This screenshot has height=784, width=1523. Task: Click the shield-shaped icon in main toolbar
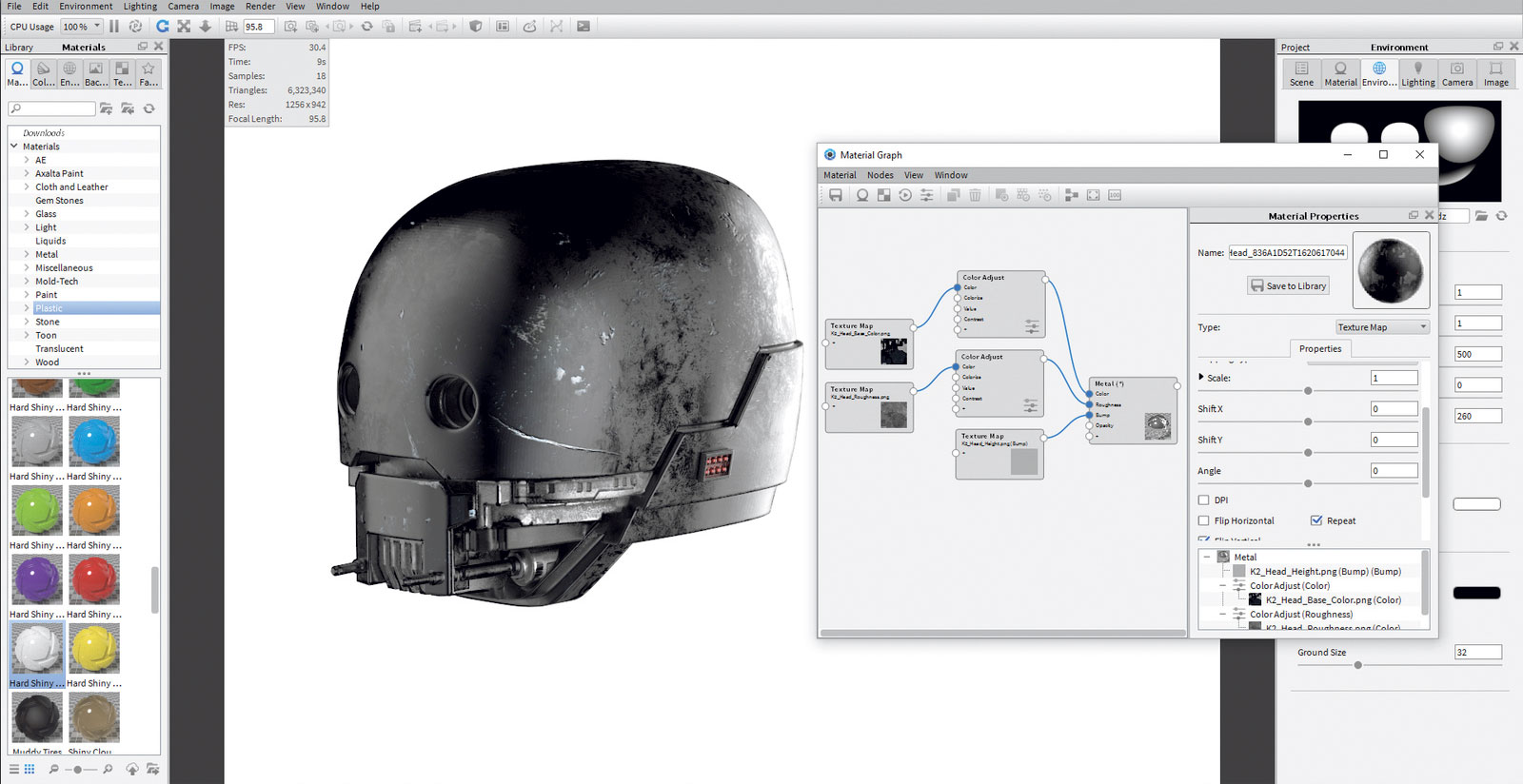476,27
